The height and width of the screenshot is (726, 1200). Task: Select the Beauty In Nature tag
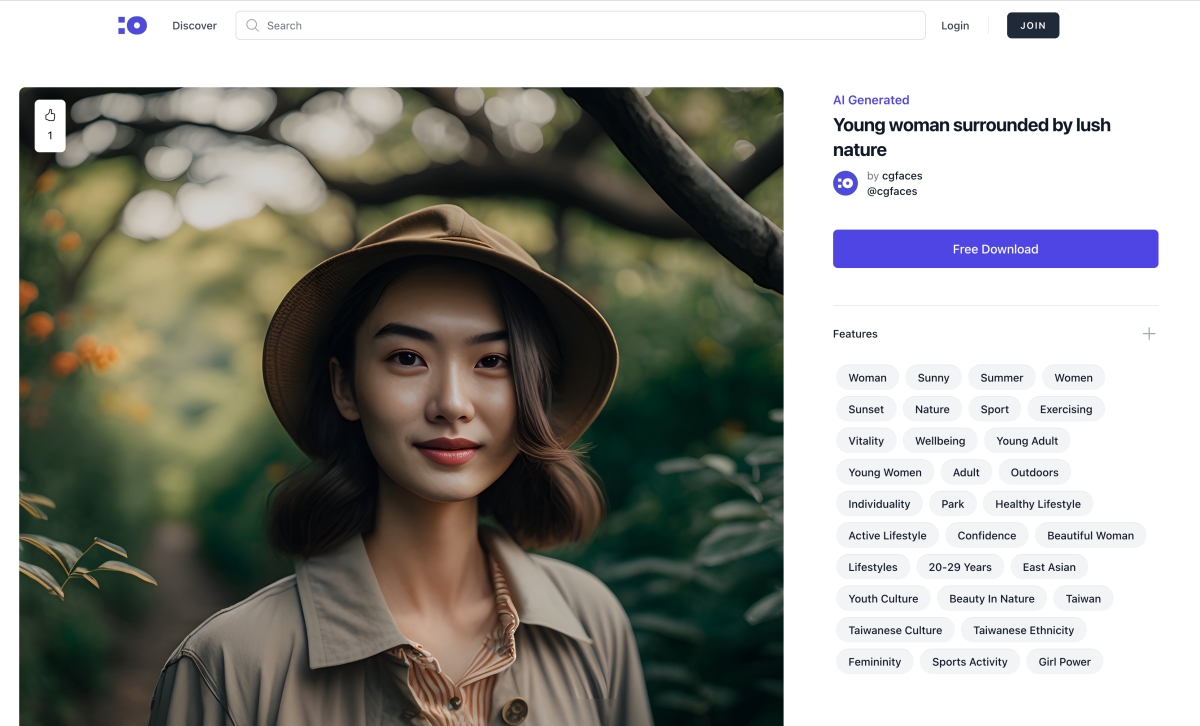[x=992, y=598]
